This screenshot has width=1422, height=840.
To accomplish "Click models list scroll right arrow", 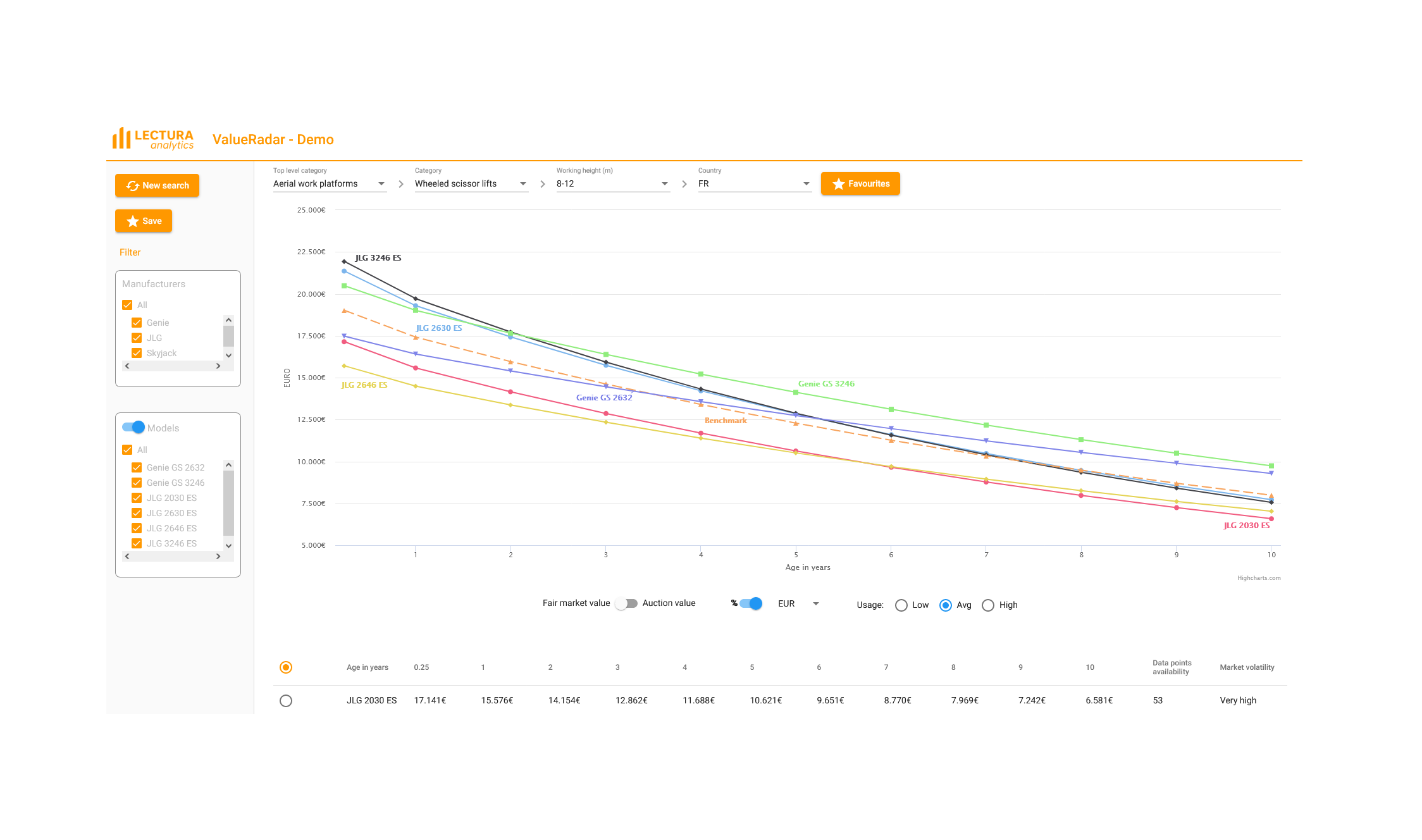I will tap(218, 556).
